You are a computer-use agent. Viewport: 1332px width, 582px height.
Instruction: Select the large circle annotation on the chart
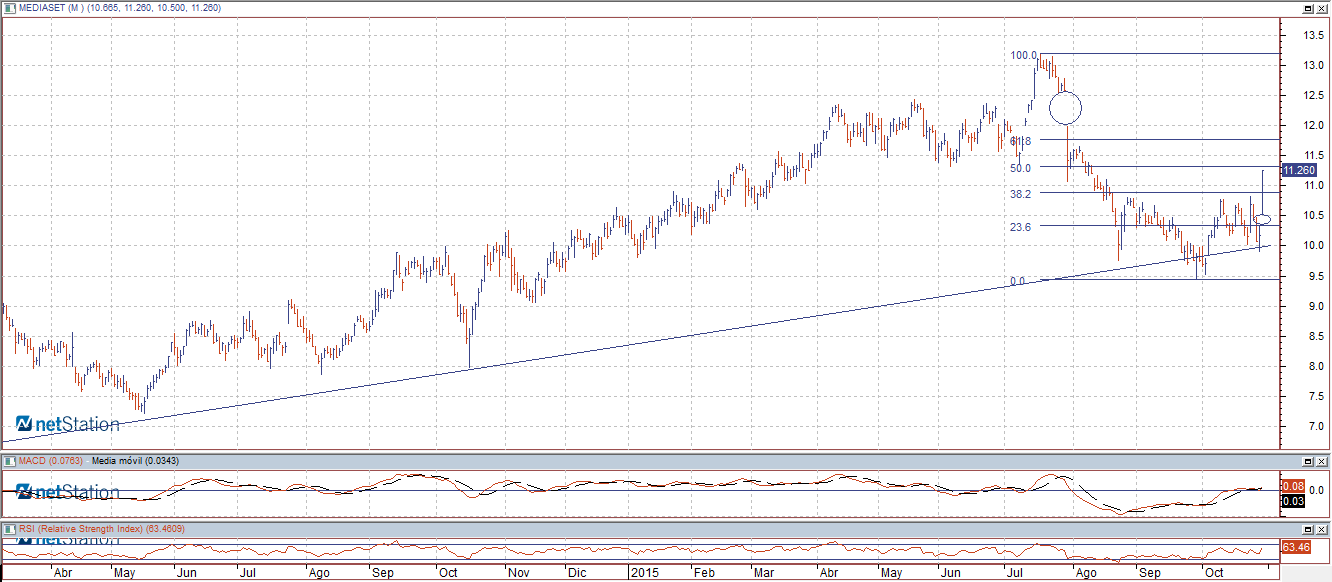[1065, 106]
